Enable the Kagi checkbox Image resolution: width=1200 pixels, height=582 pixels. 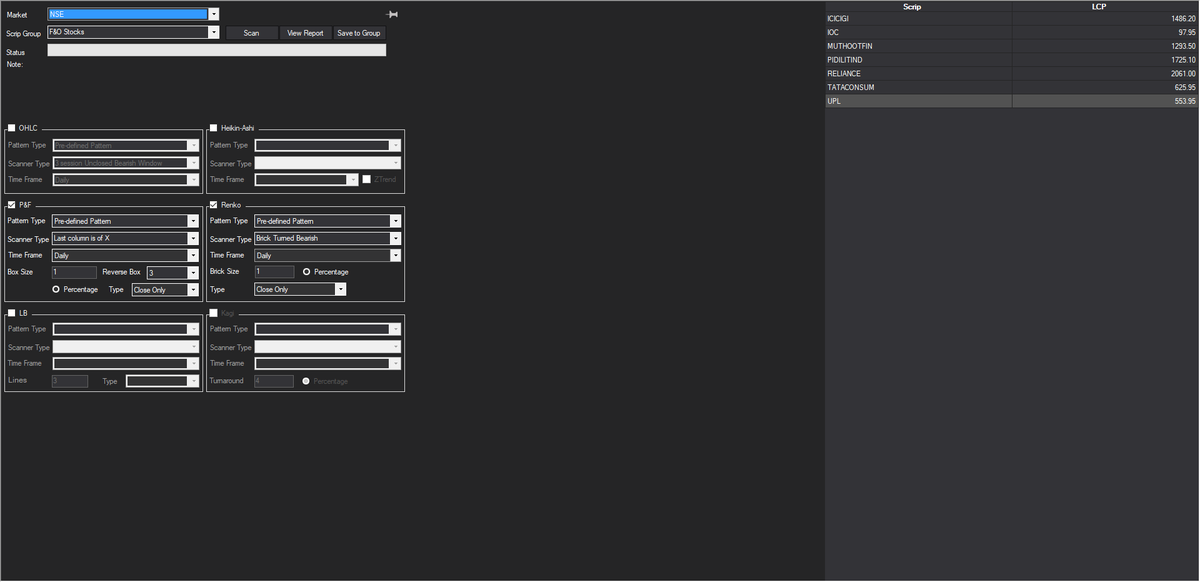click(x=214, y=313)
